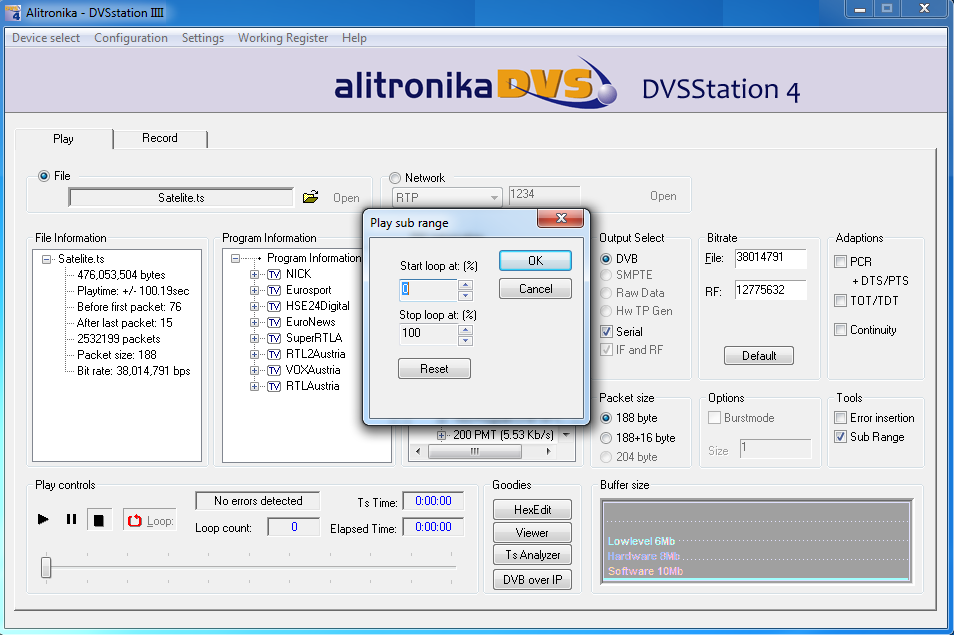Image resolution: width=954 pixels, height=635 pixels.
Task: Toggle the red Loop icon button
Action: click(135, 520)
